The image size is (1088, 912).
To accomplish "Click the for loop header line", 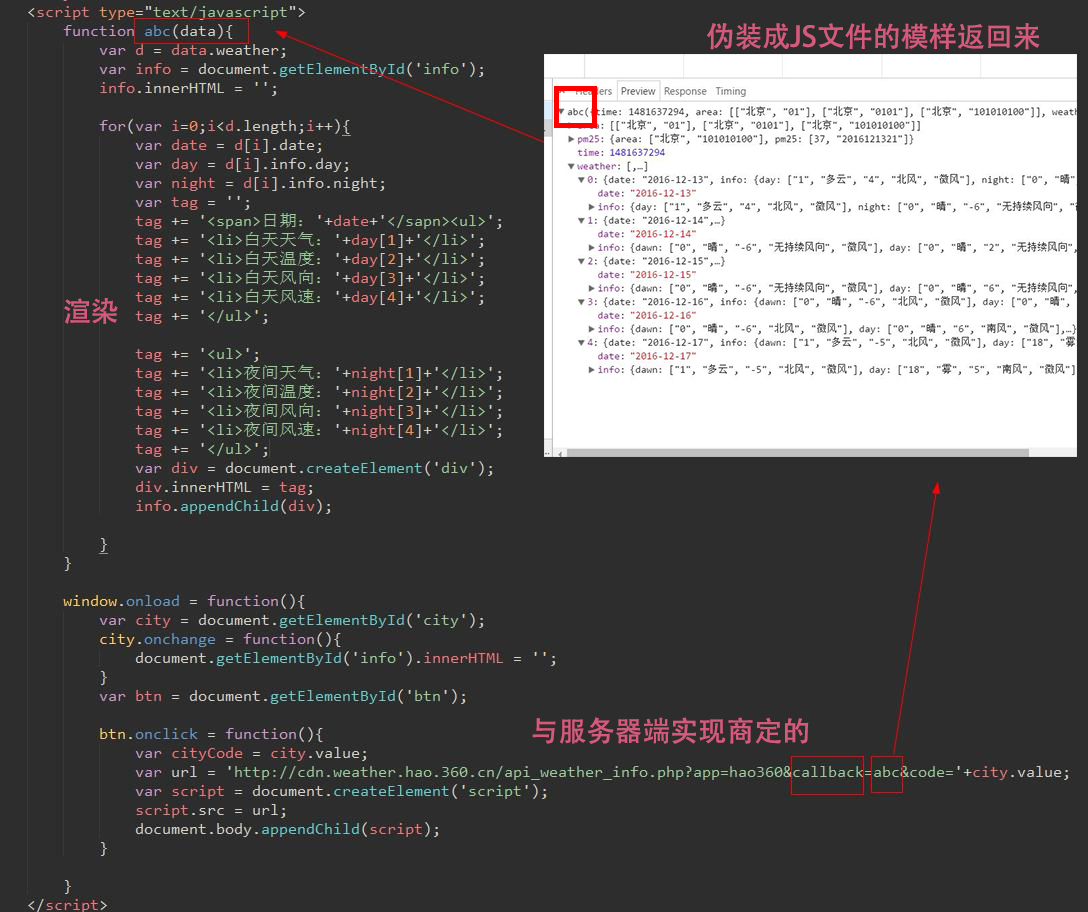I will [x=225, y=126].
